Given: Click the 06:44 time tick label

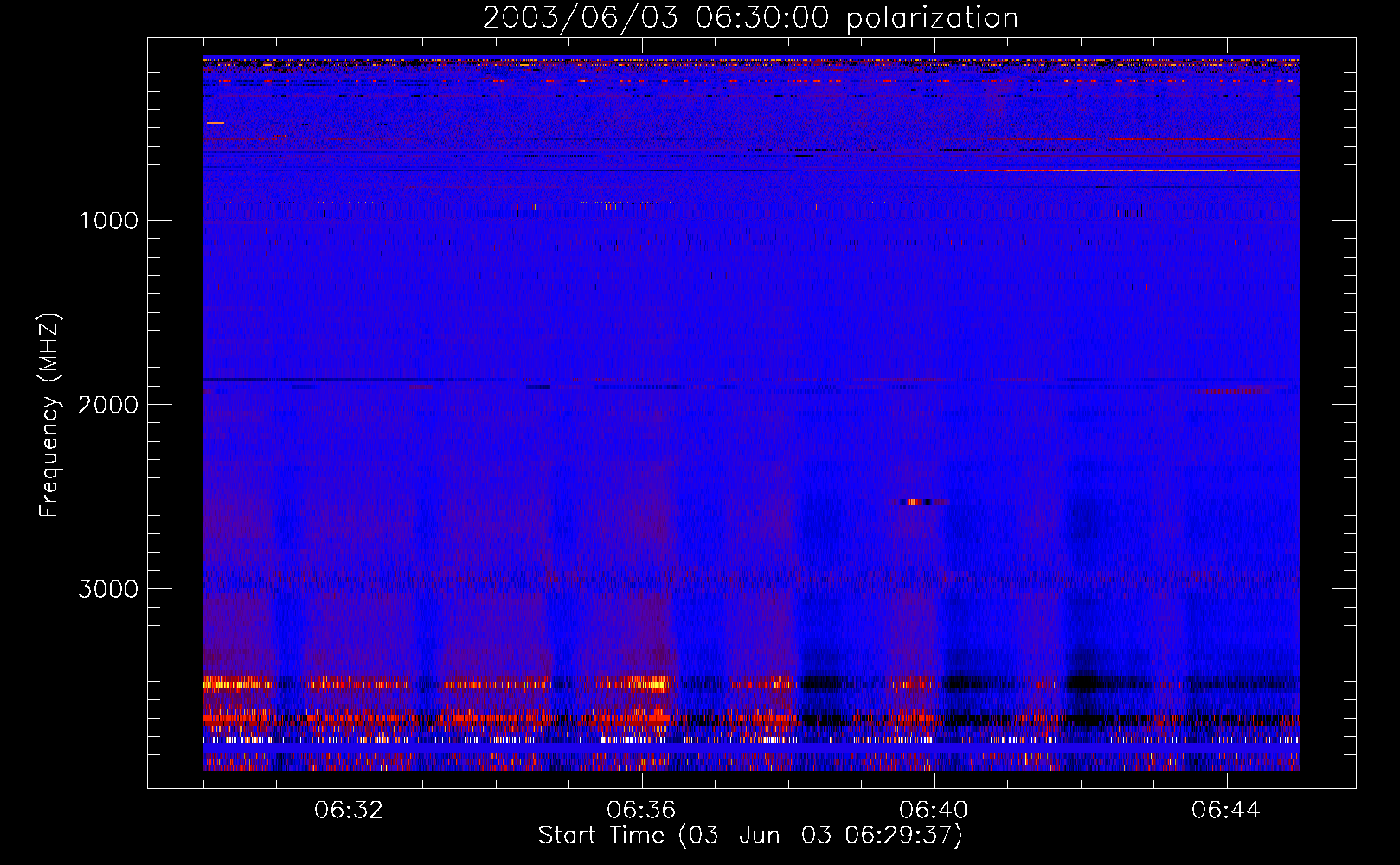Looking at the screenshot, I should click(1226, 811).
